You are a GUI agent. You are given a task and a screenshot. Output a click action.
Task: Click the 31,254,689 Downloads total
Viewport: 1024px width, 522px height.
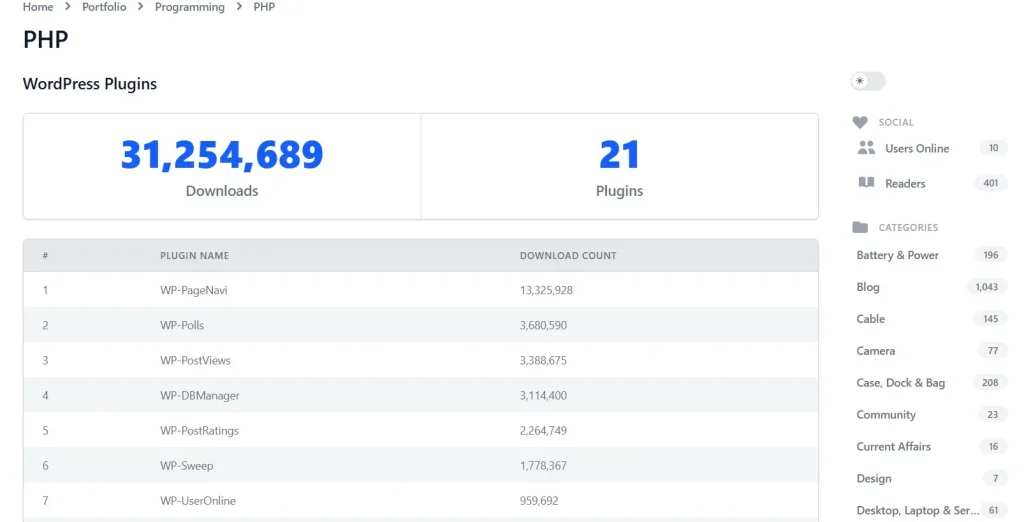point(222,155)
